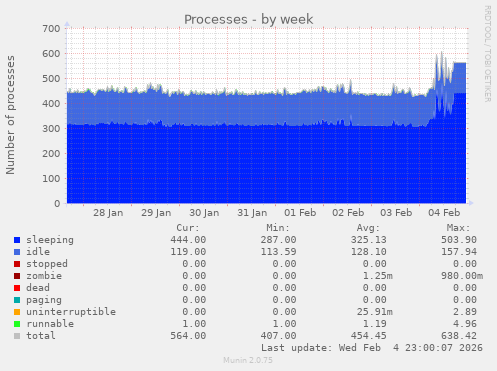This screenshot has height=371, width=497.
Task: Click the 600 y-axis tick label
Action: (x=51, y=54)
